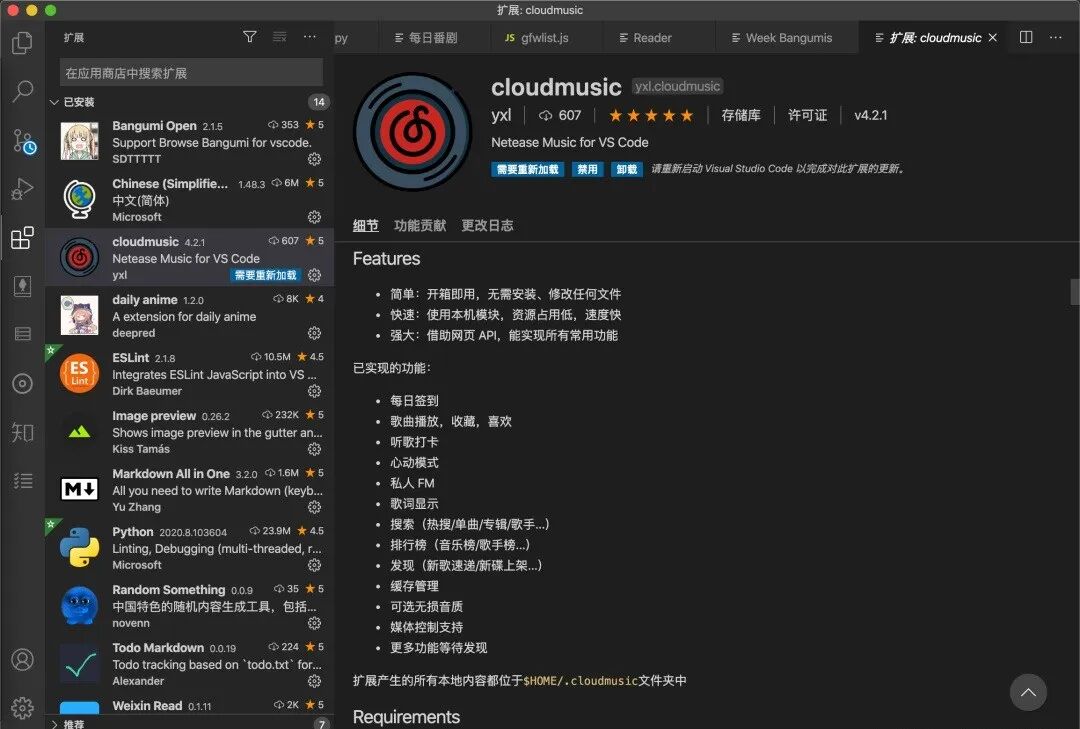1080x729 pixels.
Task: Select the daily anime extension in list
Action: [189, 316]
